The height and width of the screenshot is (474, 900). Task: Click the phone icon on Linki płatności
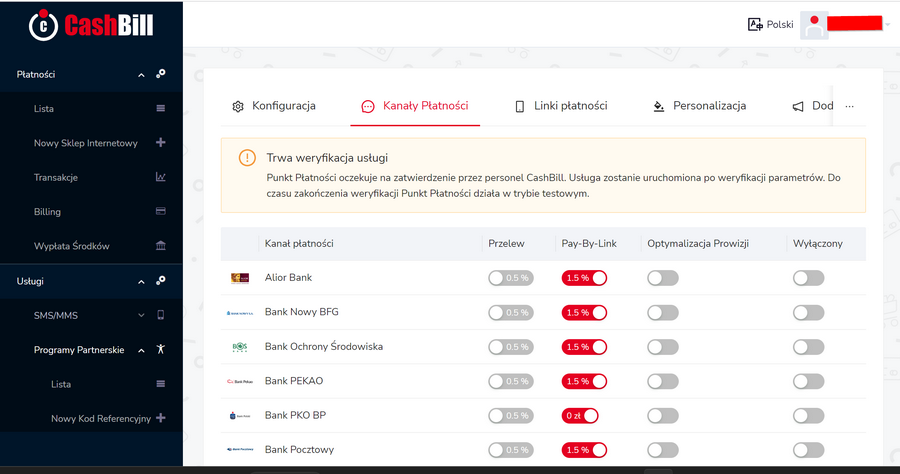519,106
